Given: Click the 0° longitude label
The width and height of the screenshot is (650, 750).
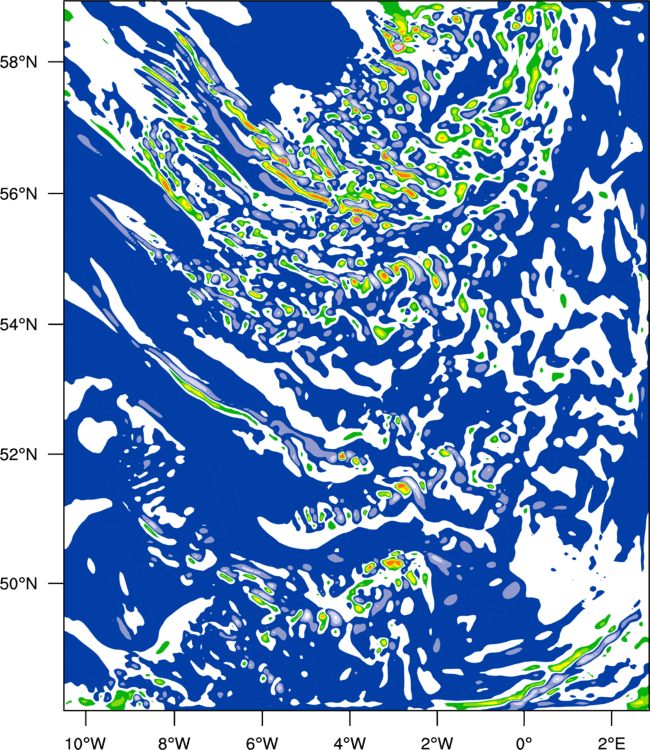Looking at the screenshot, I should click(524, 743).
